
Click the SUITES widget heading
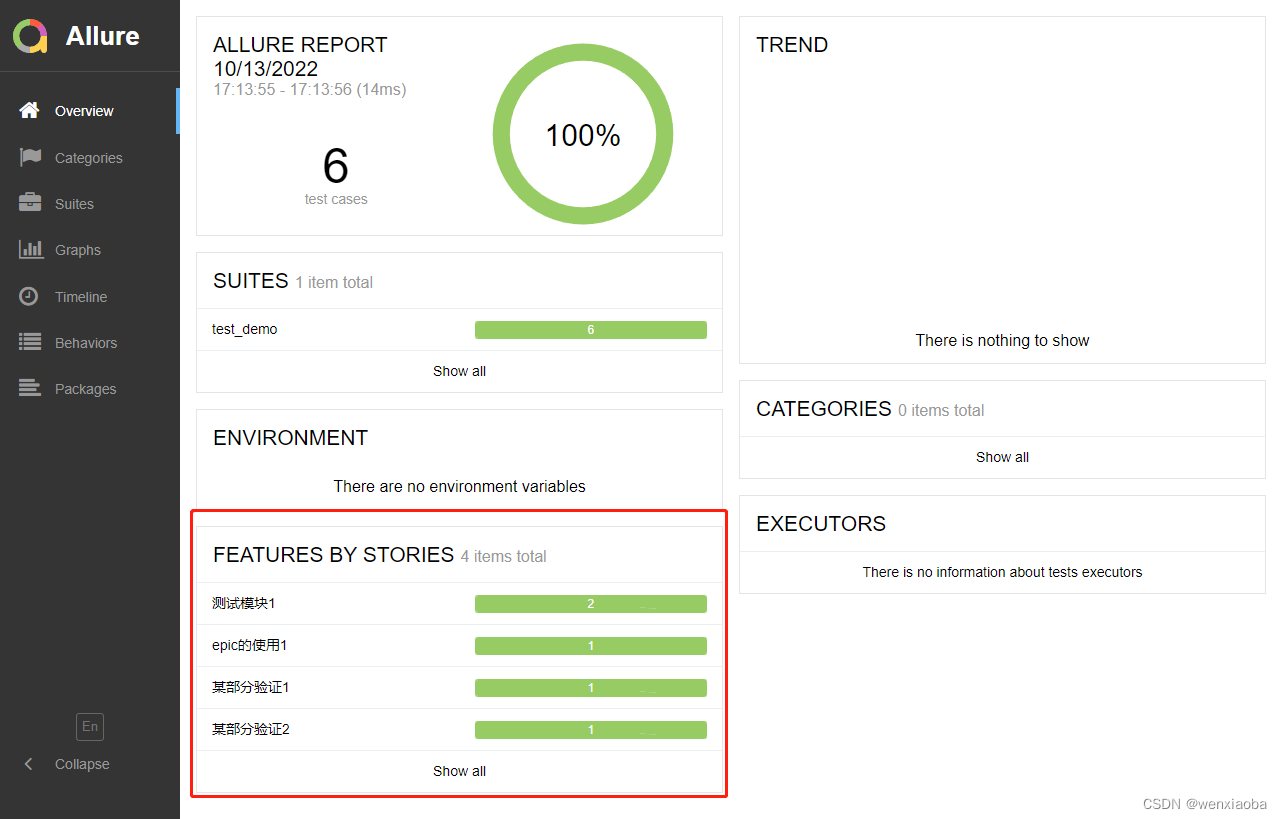251,281
